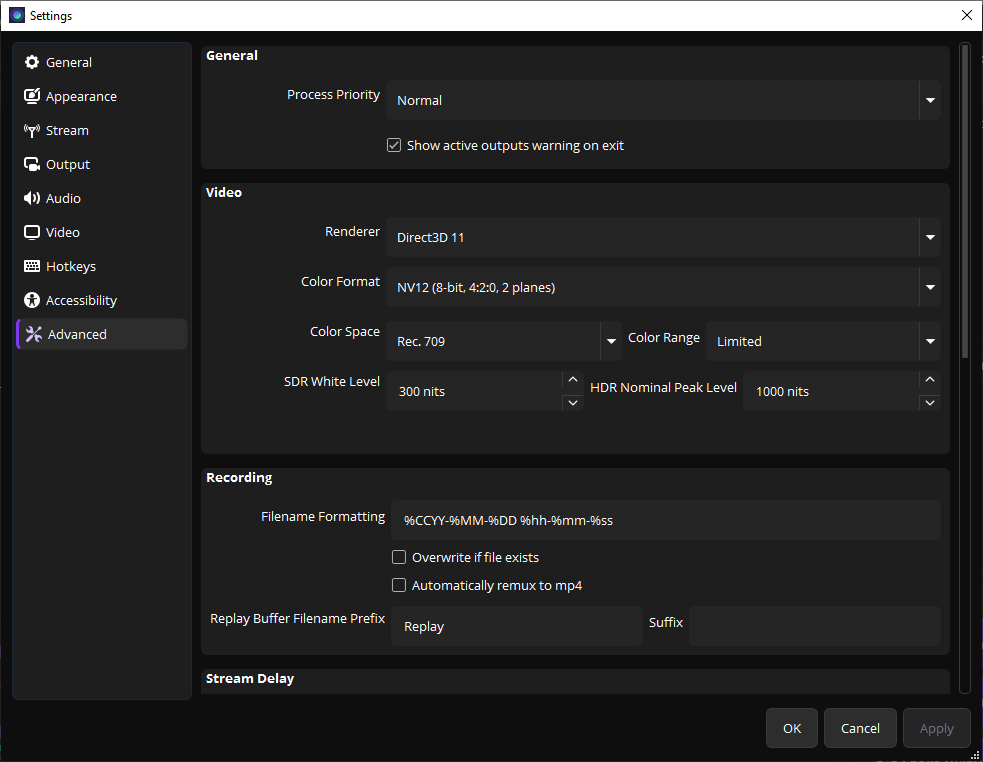Click the SDR White Level 300 nits field
Image resolution: width=983 pixels, height=762 pixels.
click(x=475, y=391)
